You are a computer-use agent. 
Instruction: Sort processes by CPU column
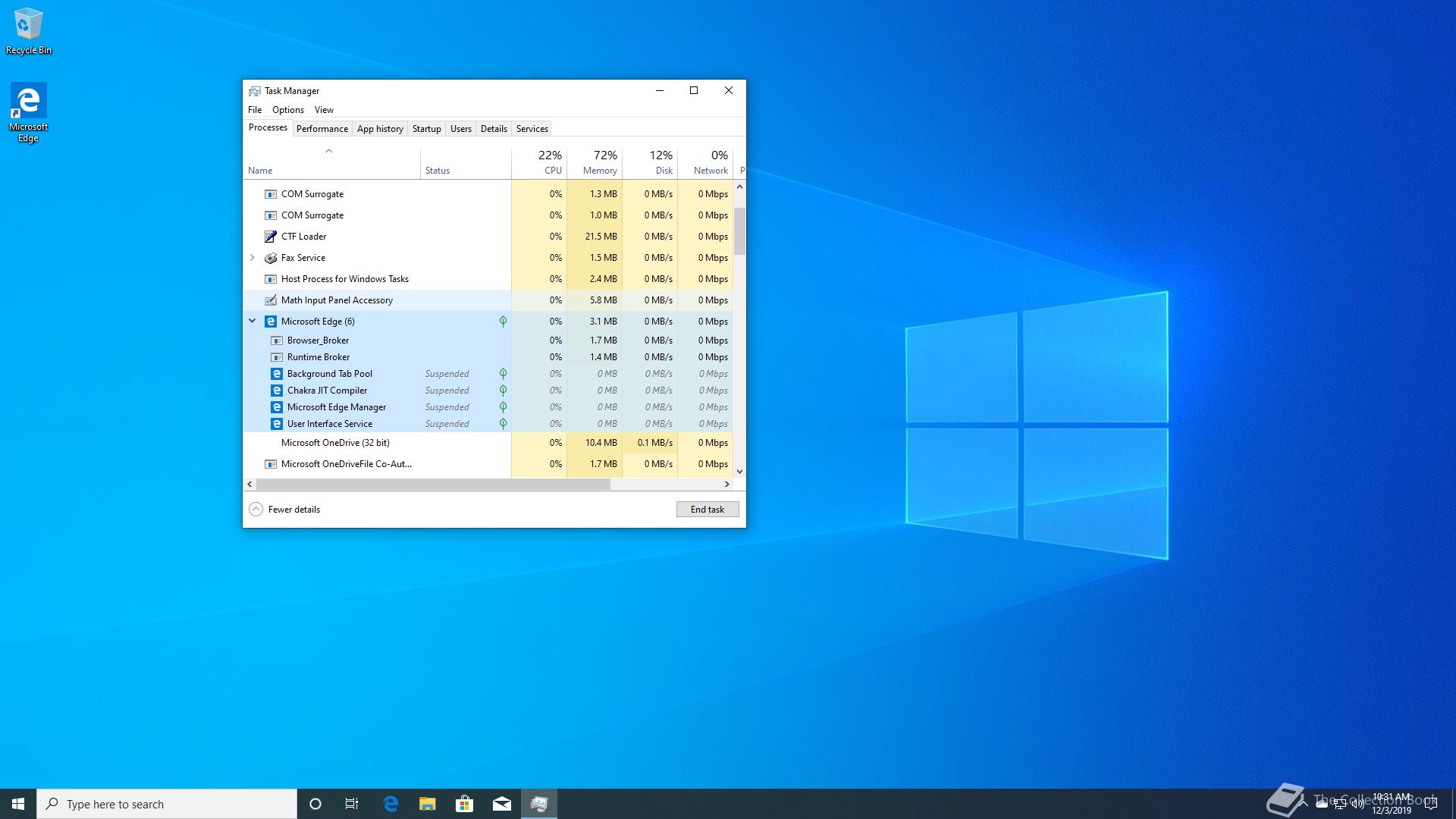(x=539, y=163)
